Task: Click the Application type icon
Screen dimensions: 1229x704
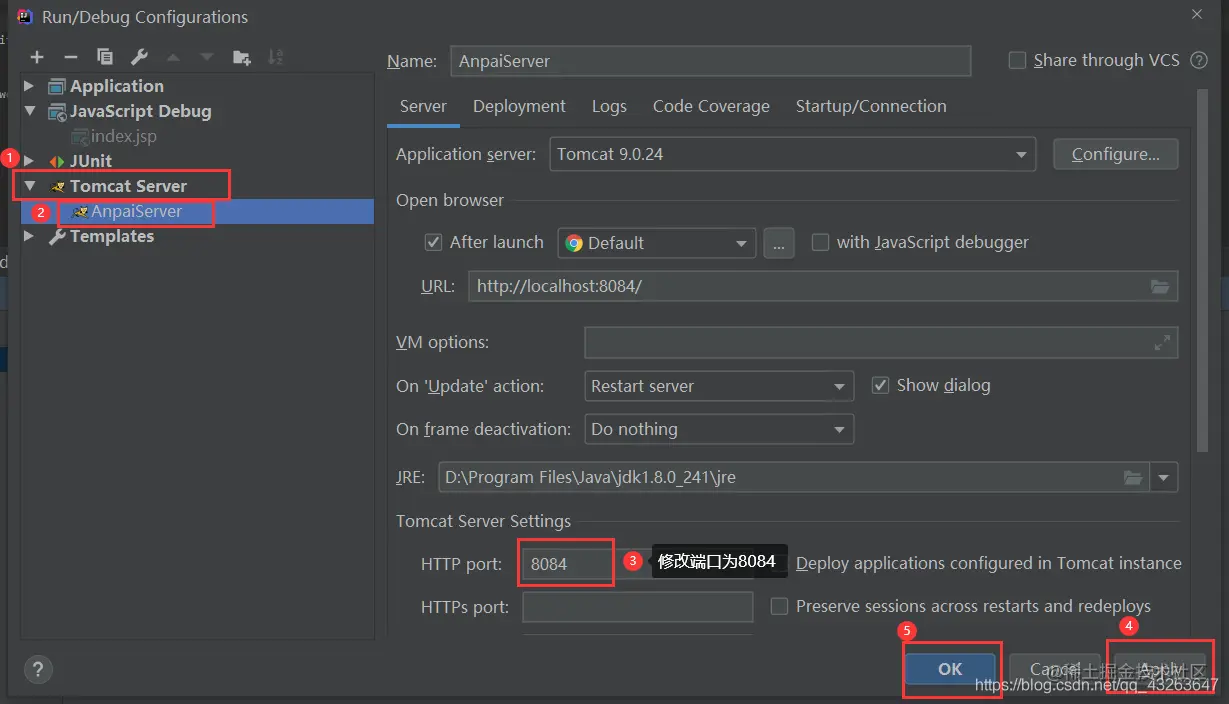Action: click(x=57, y=86)
